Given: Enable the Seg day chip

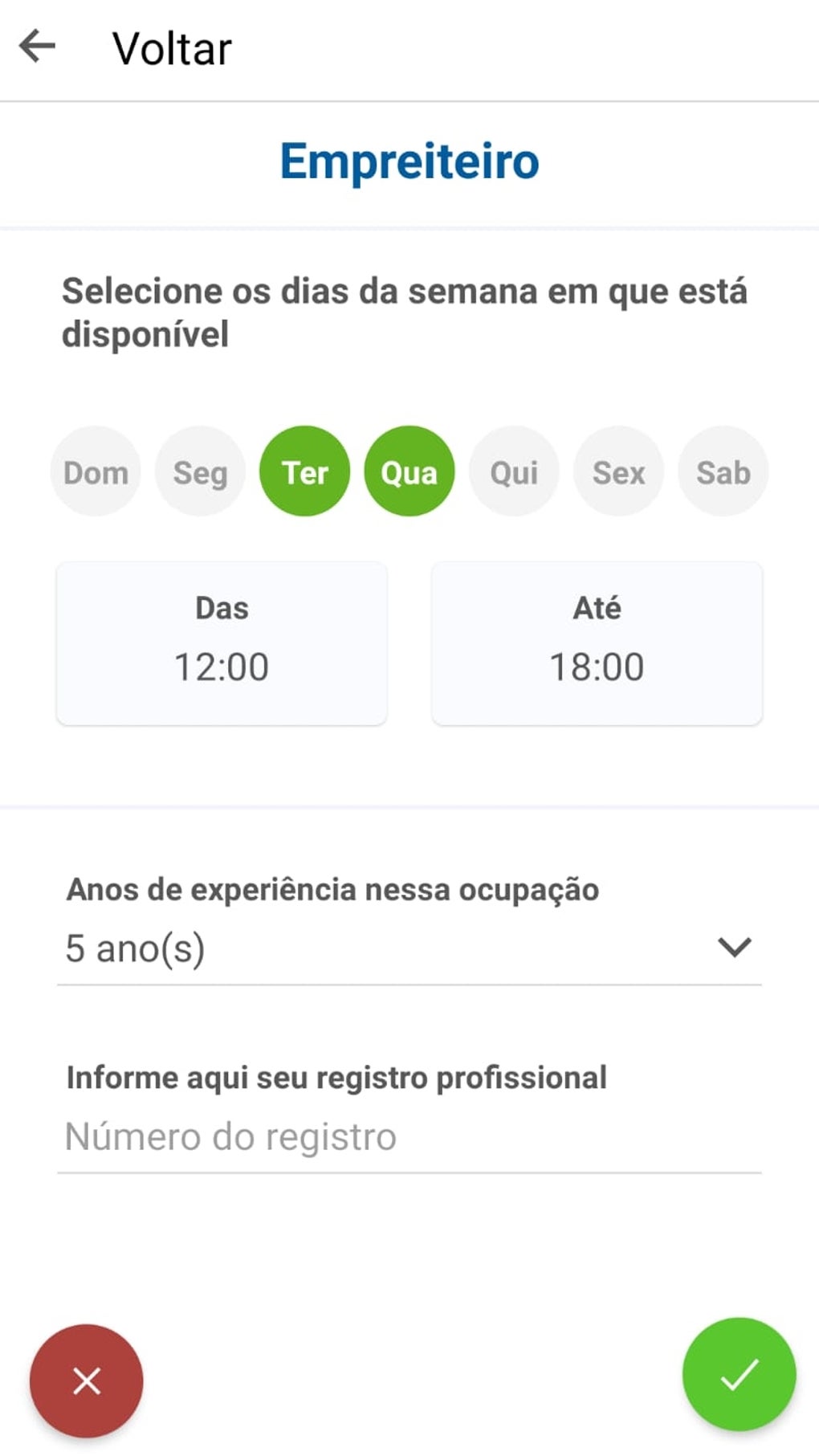Looking at the screenshot, I should (200, 471).
